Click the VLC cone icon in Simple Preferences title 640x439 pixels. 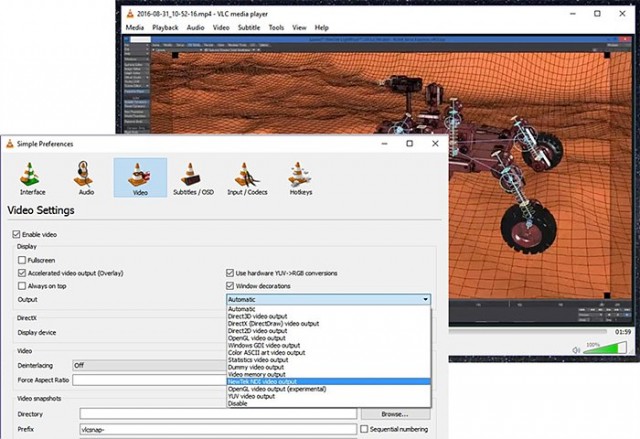pyautogui.click(x=10, y=144)
